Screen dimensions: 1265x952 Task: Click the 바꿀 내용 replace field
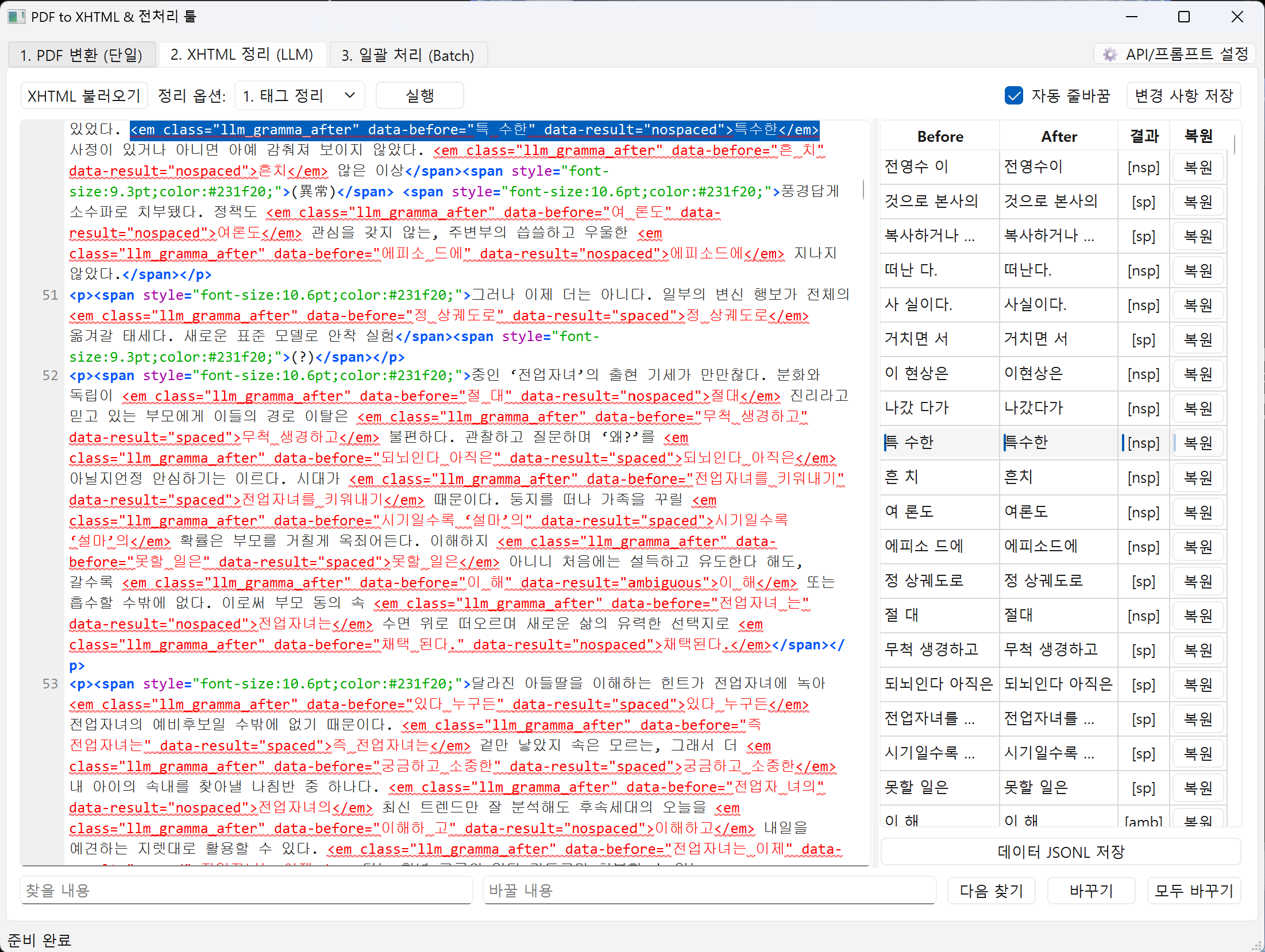point(709,891)
